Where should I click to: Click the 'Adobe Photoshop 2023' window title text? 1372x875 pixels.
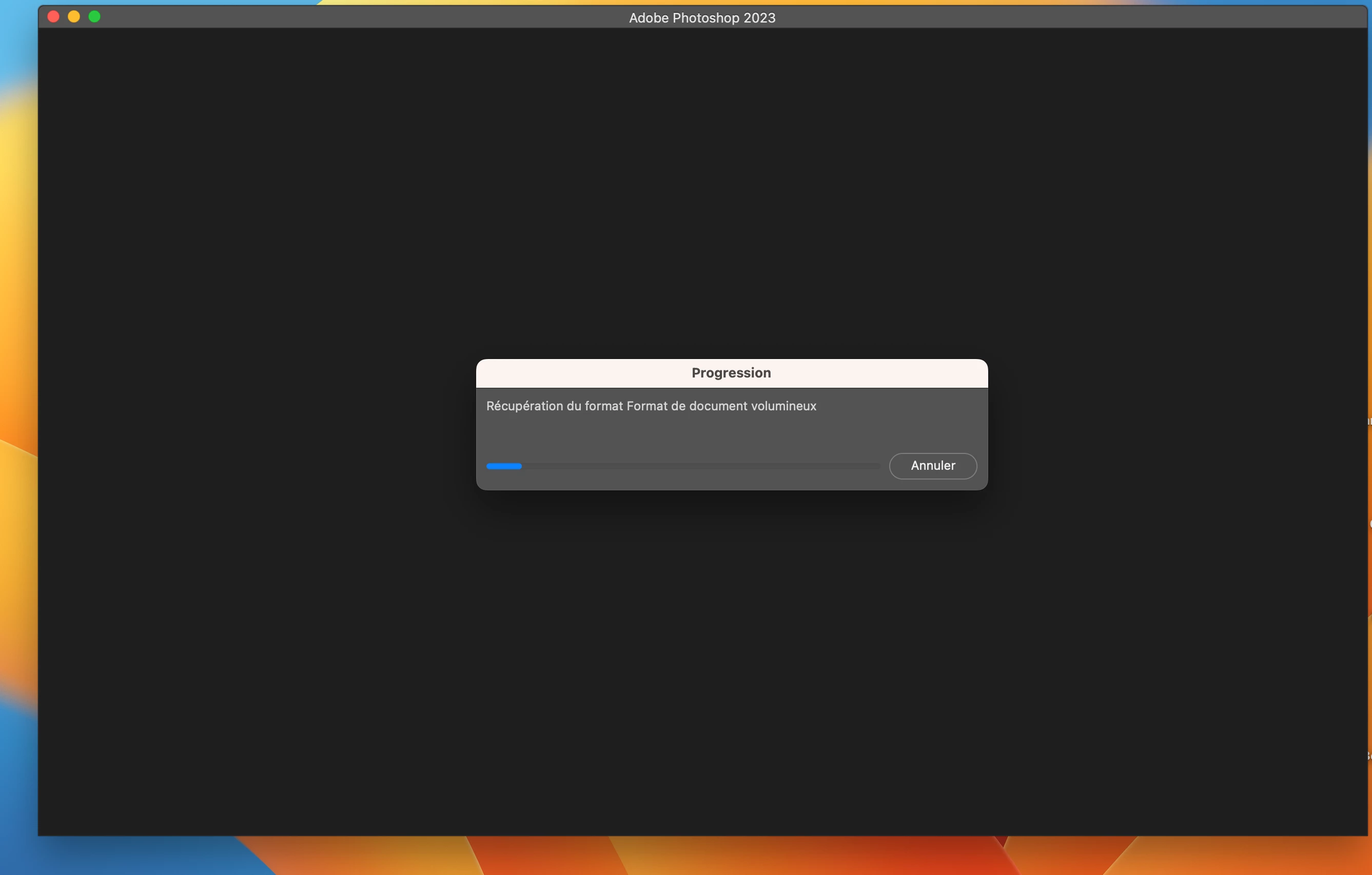click(x=702, y=17)
